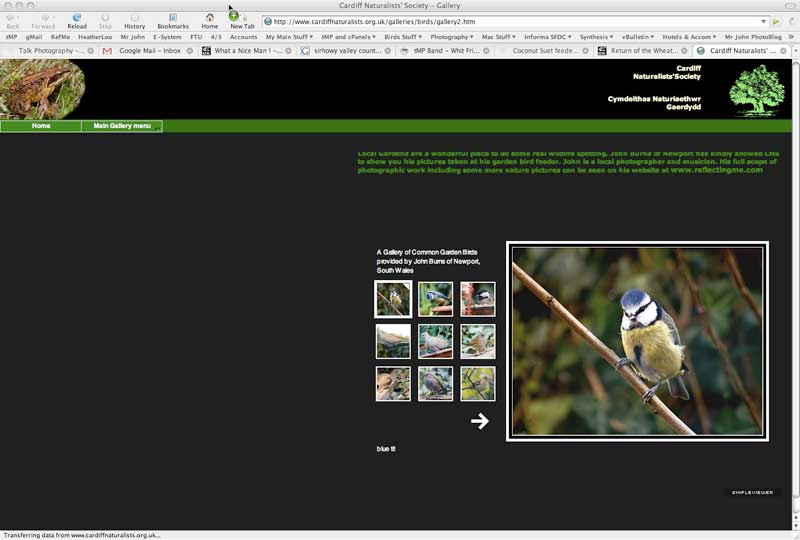Click the Home toolbar icon
The width and height of the screenshot is (800, 540).
[x=209, y=18]
